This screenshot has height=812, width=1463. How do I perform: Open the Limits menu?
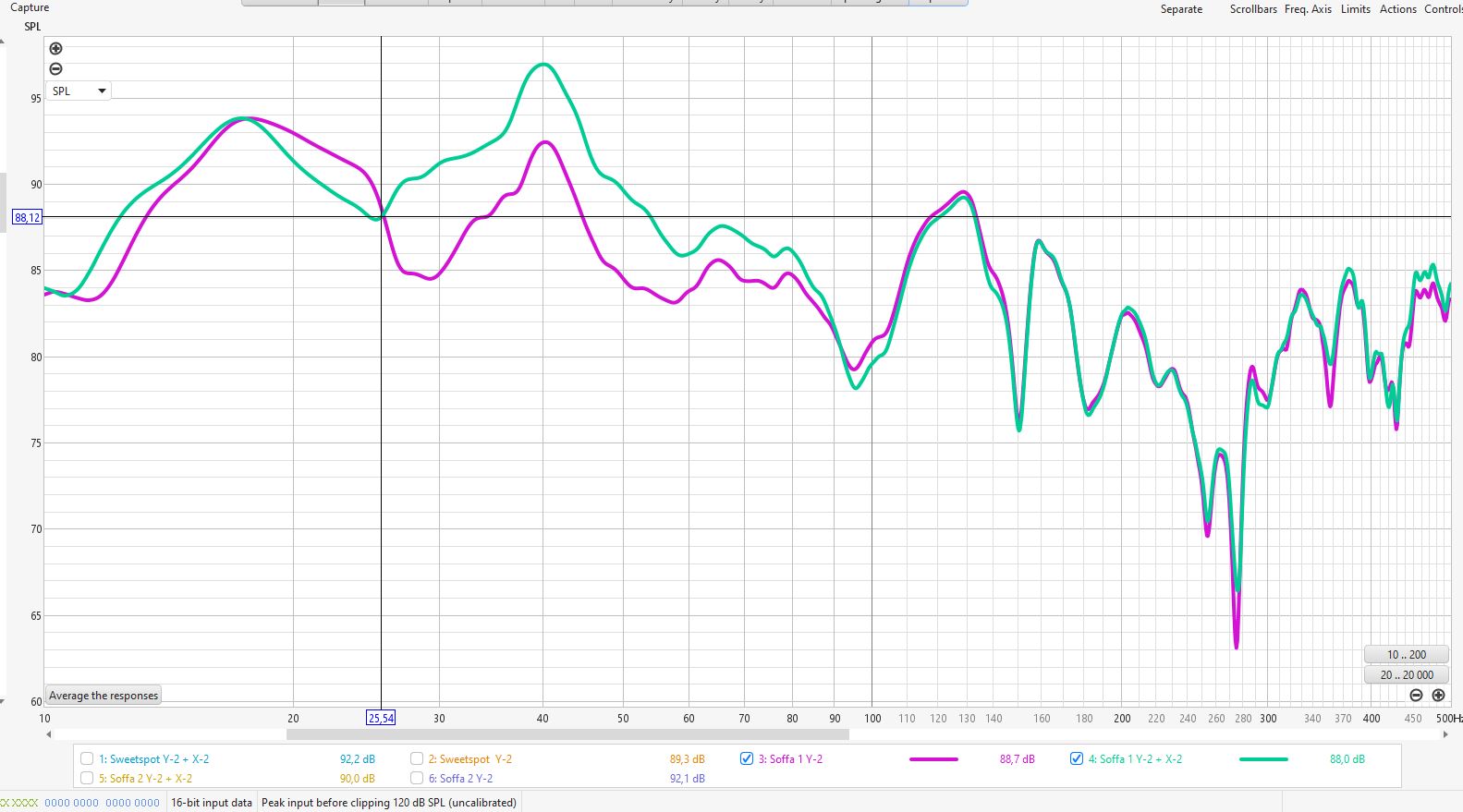[x=1355, y=9]
